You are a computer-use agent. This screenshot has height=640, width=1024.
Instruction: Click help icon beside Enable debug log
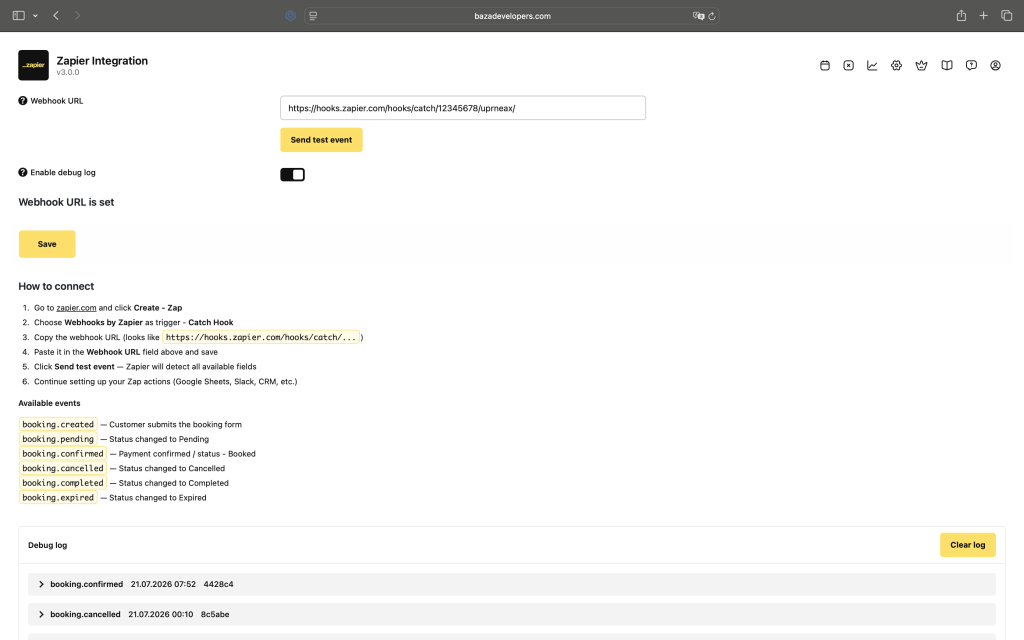pyautogui.click(x=23, y=172)
